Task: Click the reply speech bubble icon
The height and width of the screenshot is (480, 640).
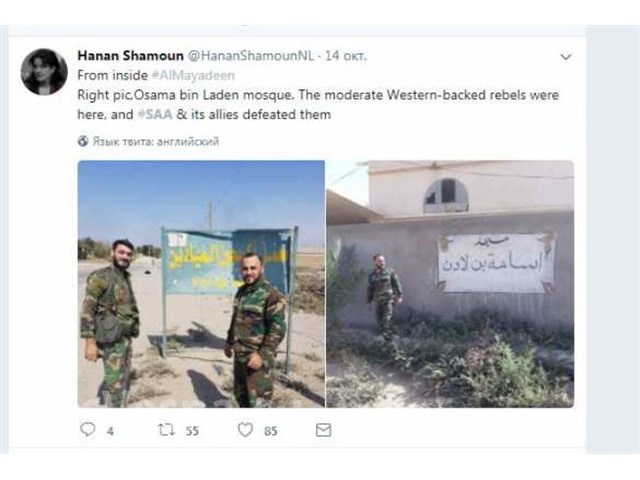Action: click(x=88, y=430)
